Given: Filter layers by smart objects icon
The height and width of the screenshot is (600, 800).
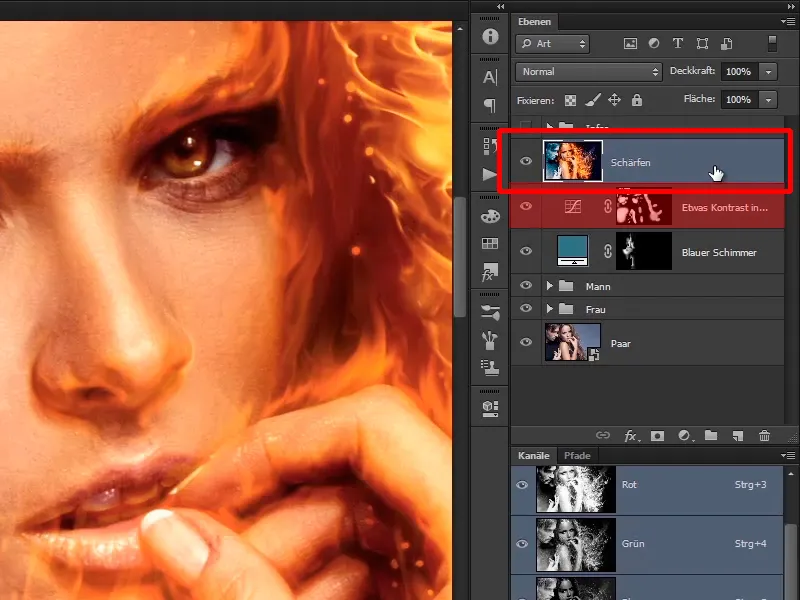Looking at the screenshot, I should 727,44.
